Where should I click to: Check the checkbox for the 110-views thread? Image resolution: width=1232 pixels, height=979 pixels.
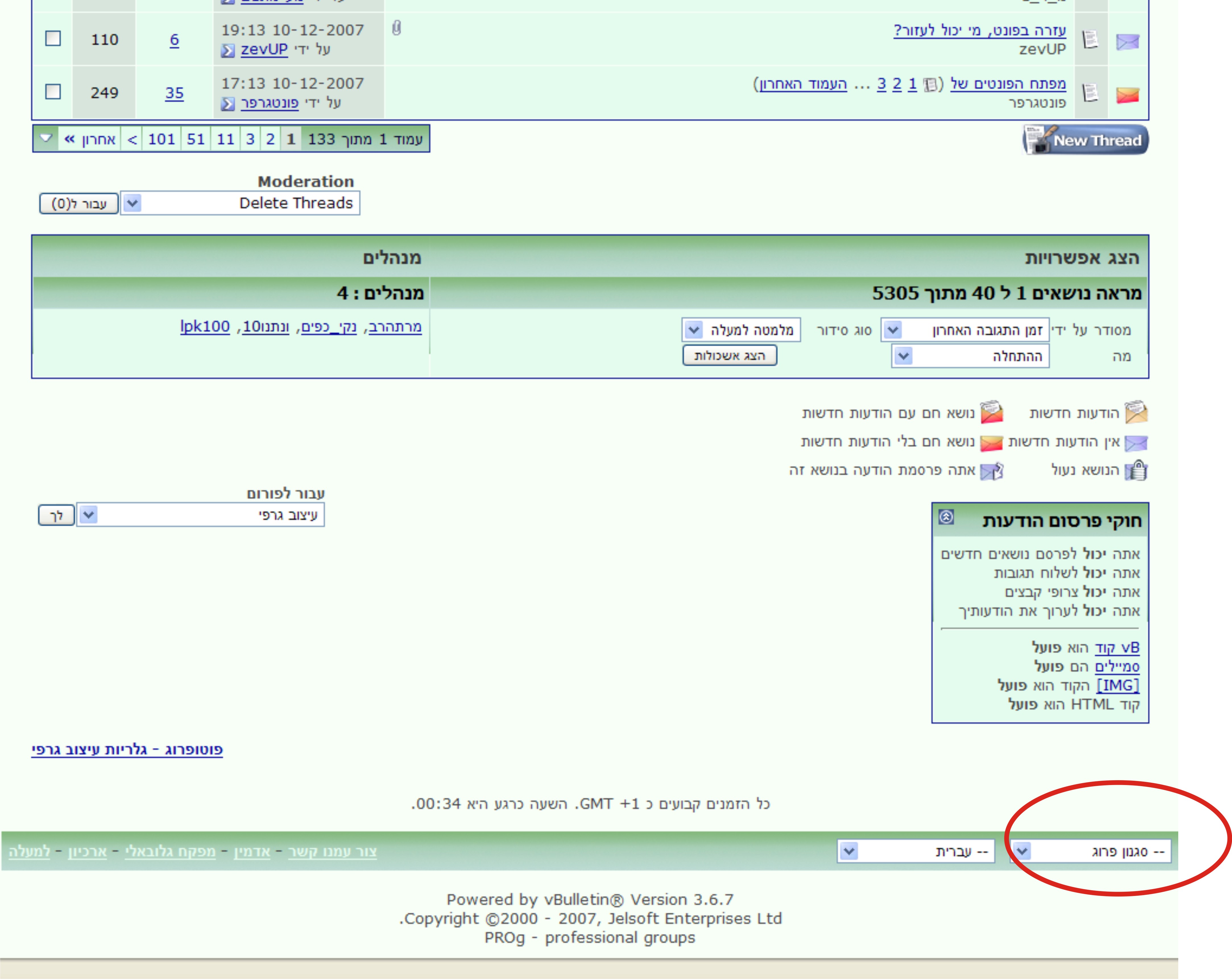tap(53, 38)
